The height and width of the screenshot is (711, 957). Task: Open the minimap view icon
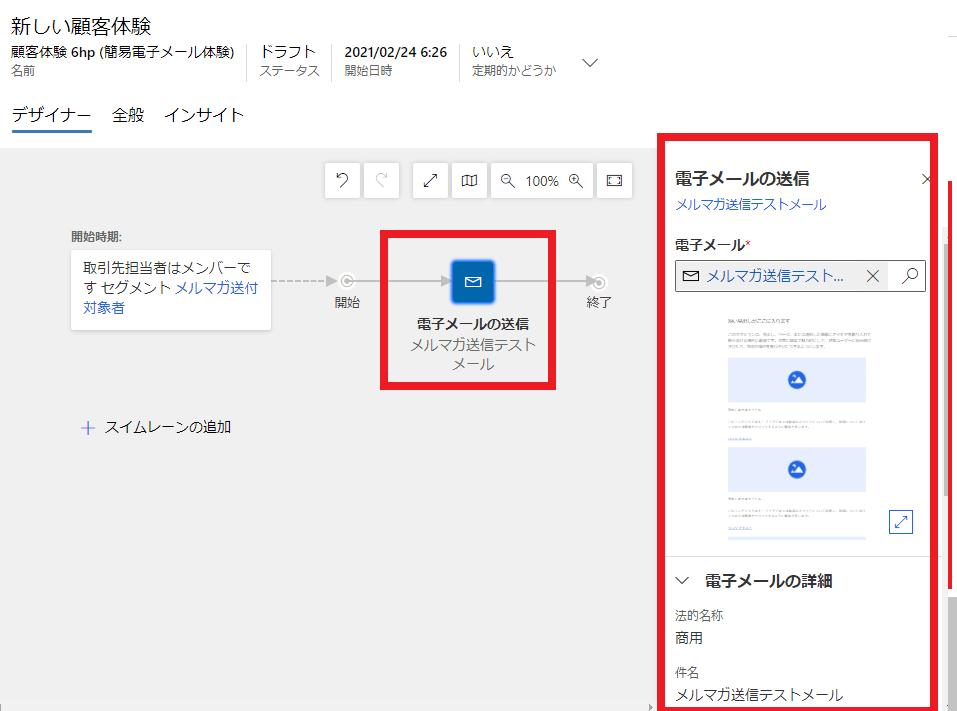pyautogui.click(x=469, y=181)
